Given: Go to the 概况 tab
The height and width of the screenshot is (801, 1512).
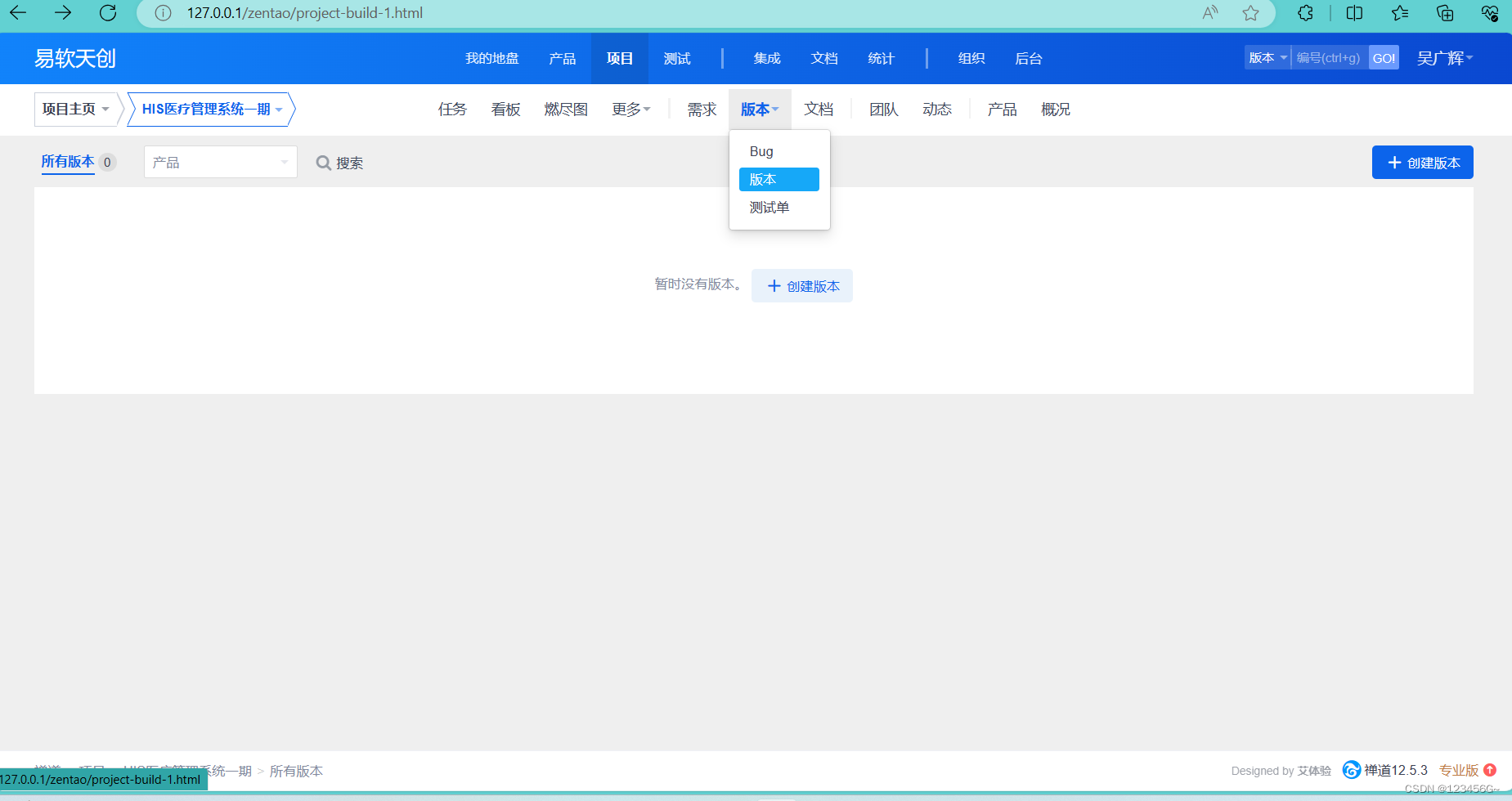Looking at the screenshot, I should 1056,110.
